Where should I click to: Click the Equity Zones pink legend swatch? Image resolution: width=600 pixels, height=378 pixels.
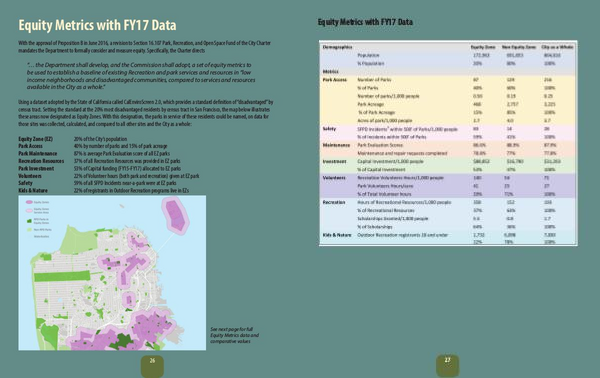pyautogui.click(x=29, y=202)
